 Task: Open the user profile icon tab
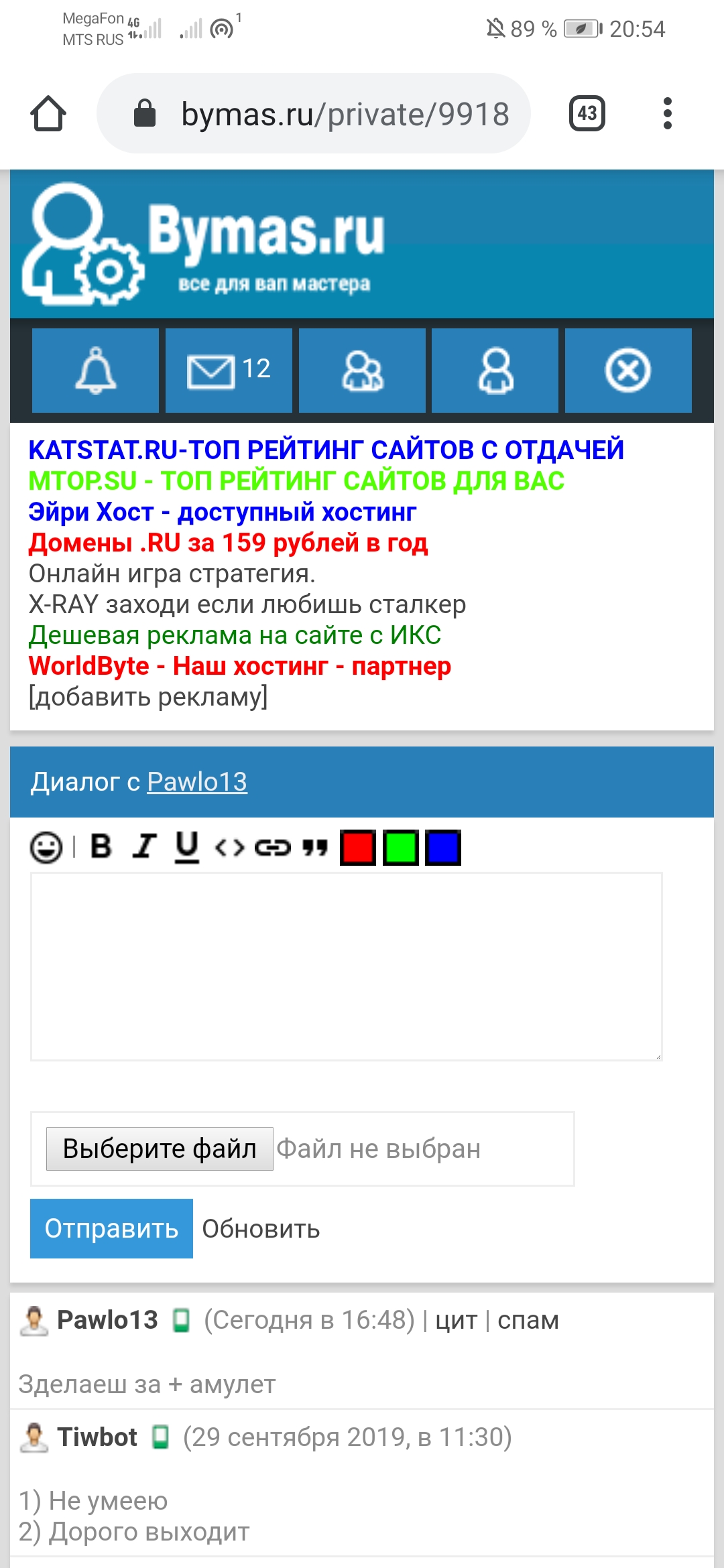pyautogui.click(x=495, y=370)
